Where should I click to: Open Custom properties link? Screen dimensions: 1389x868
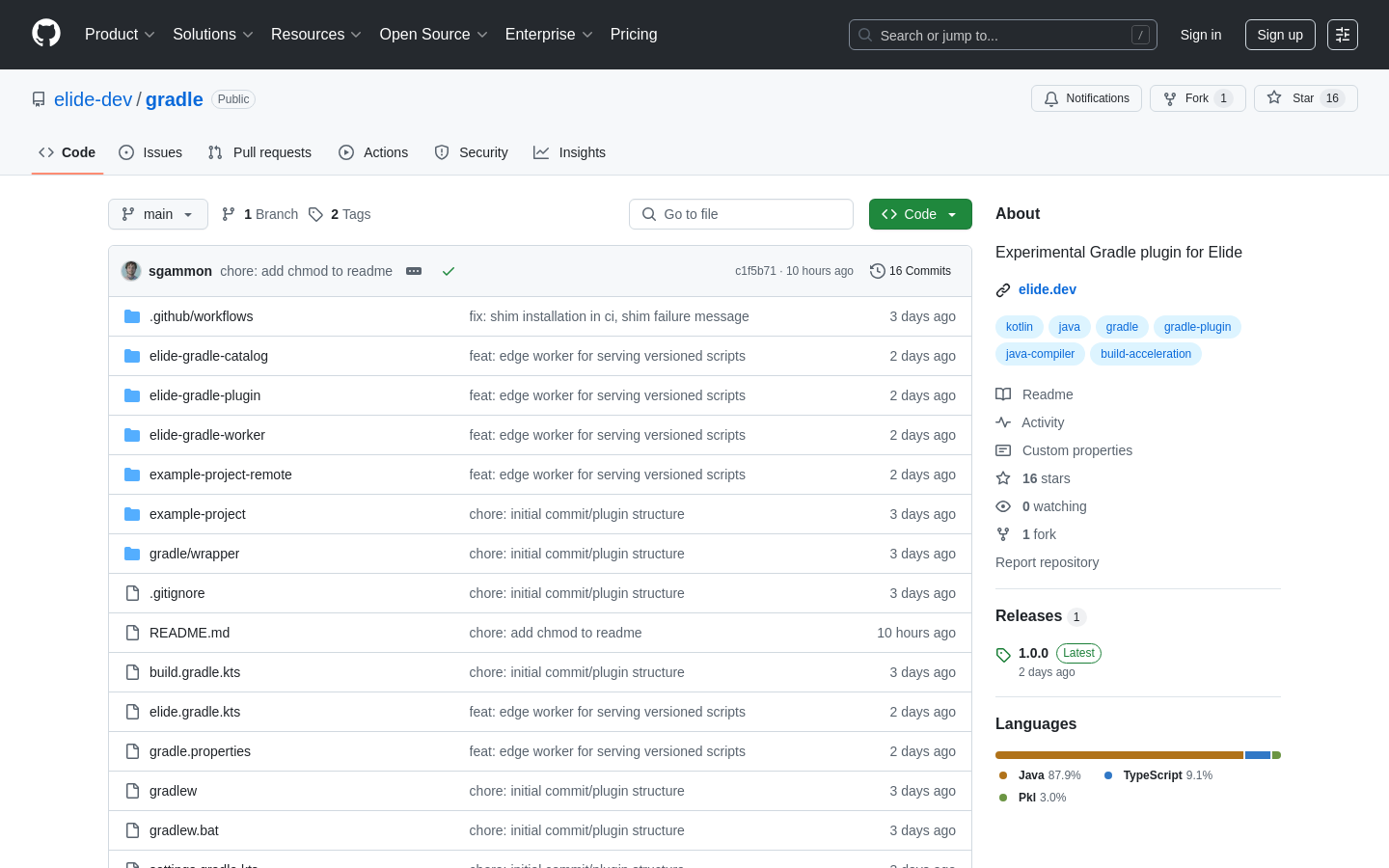(1064, 450)
